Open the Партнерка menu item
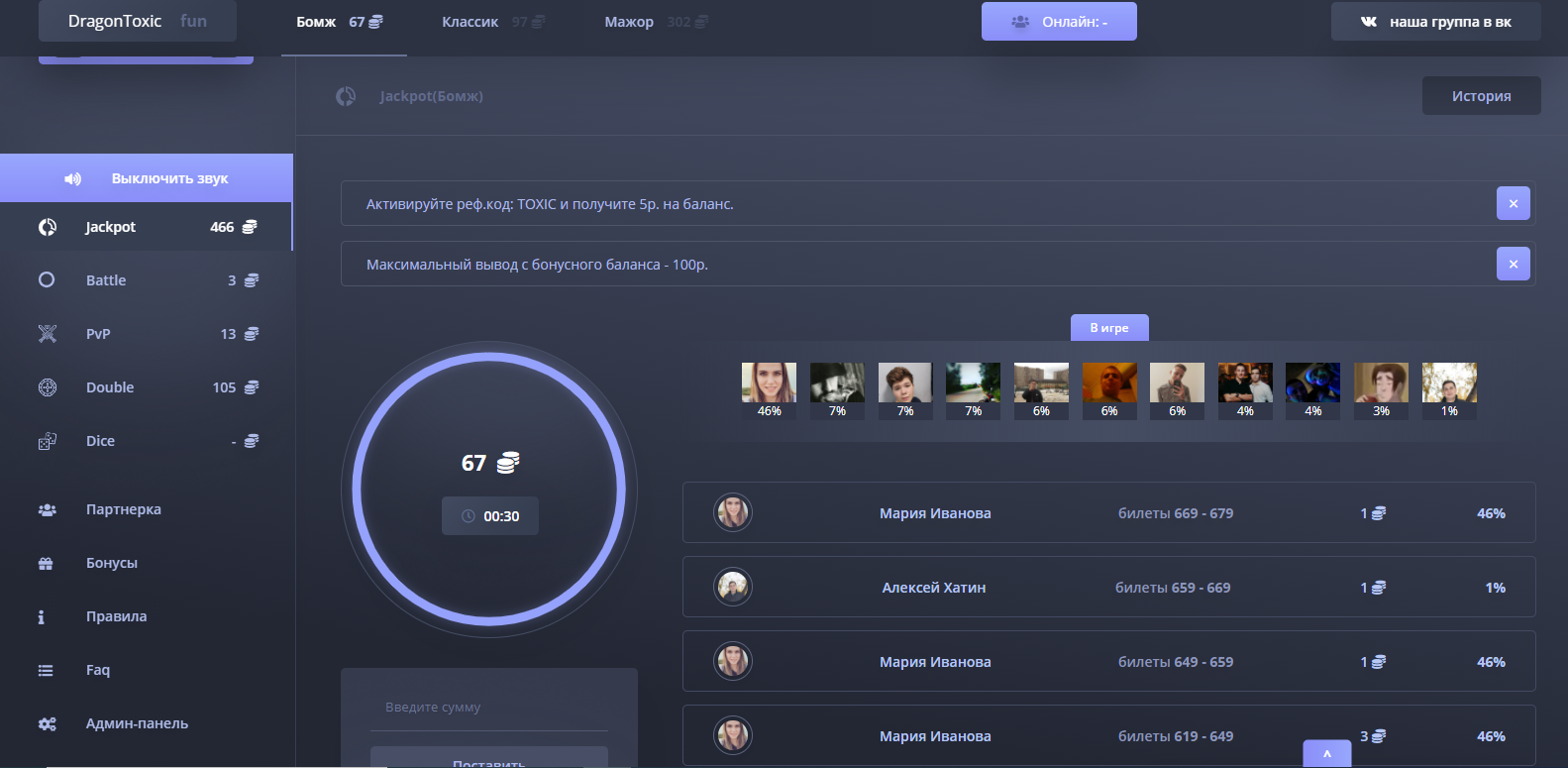 pos(147,509)
